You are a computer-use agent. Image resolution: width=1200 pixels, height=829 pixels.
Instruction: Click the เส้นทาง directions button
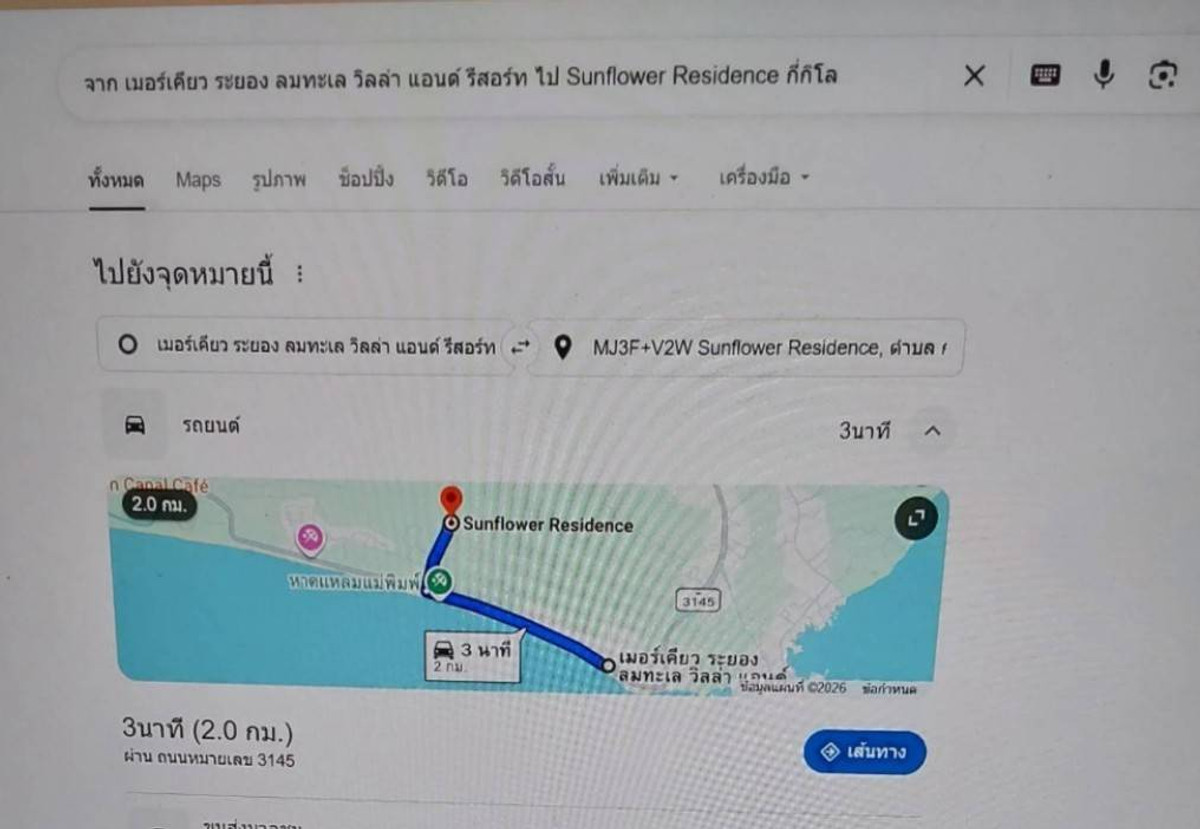click(864, 752)
